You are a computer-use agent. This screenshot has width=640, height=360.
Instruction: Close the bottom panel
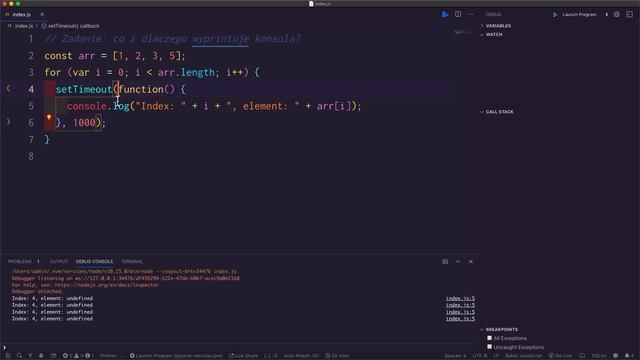(471, 262)
